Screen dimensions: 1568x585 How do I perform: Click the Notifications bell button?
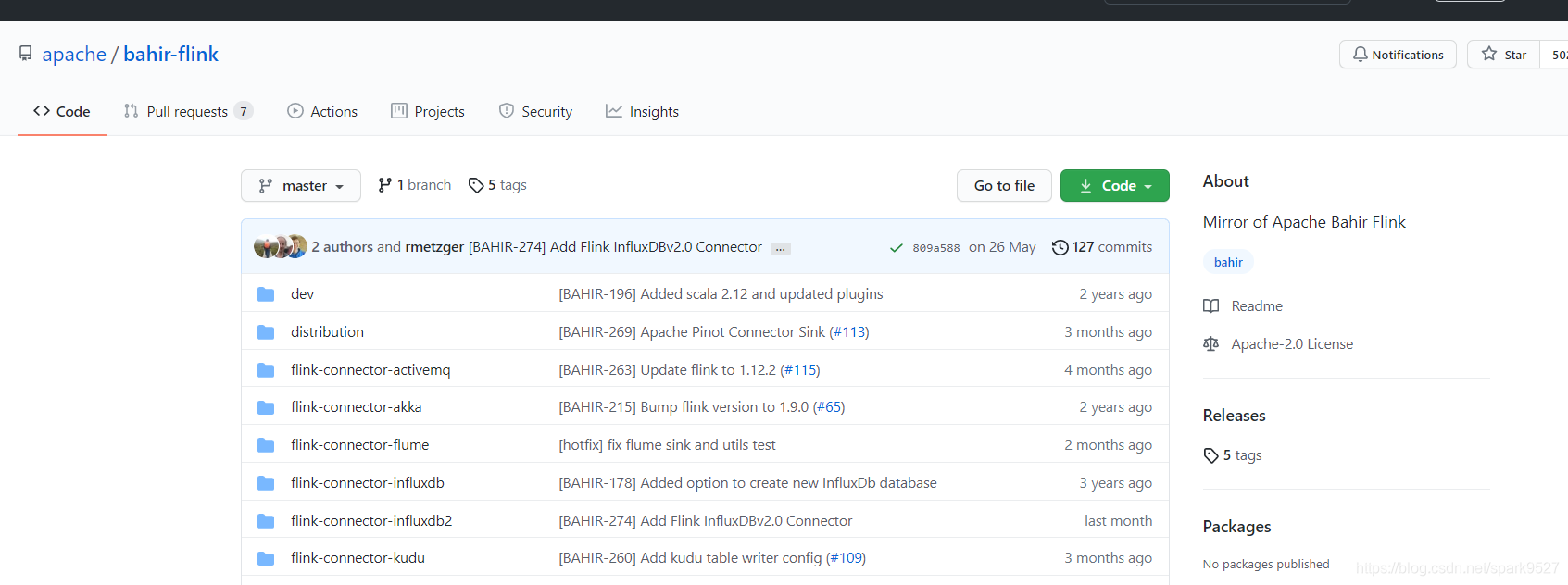pos(1398,55)
